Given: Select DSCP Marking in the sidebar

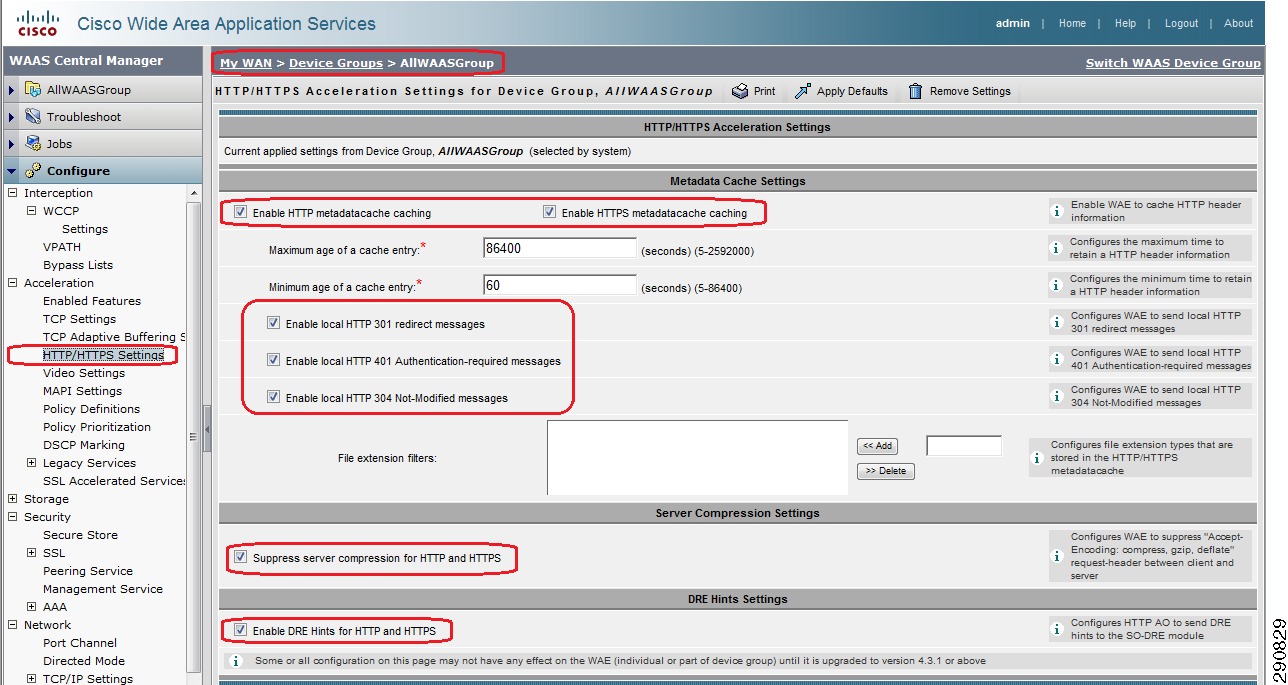Looking at the screenshot, I should [84, 445].
